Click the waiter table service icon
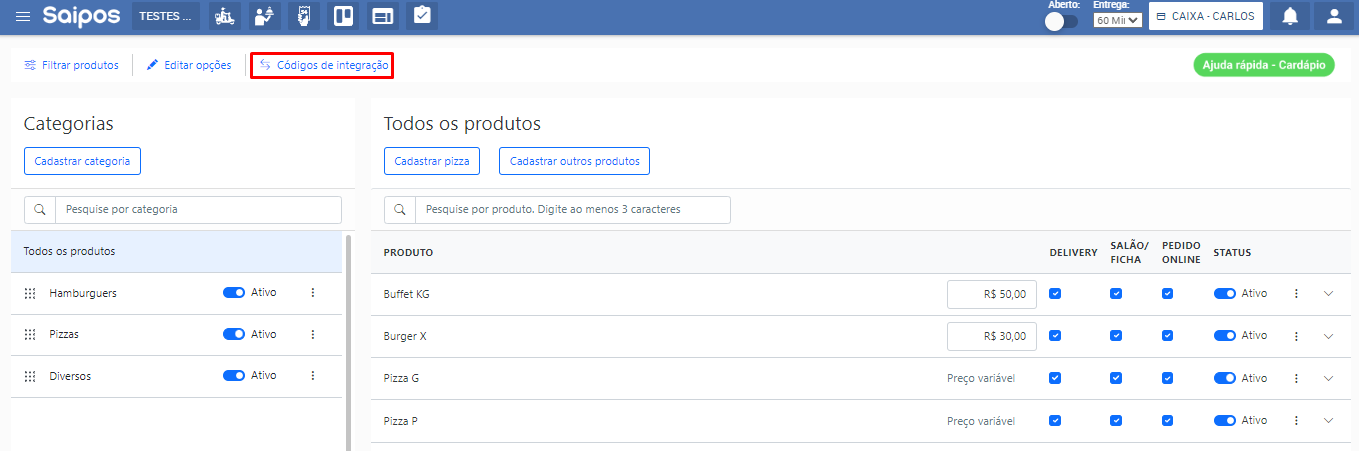1359x451 pixels. [x=264, y=16]
